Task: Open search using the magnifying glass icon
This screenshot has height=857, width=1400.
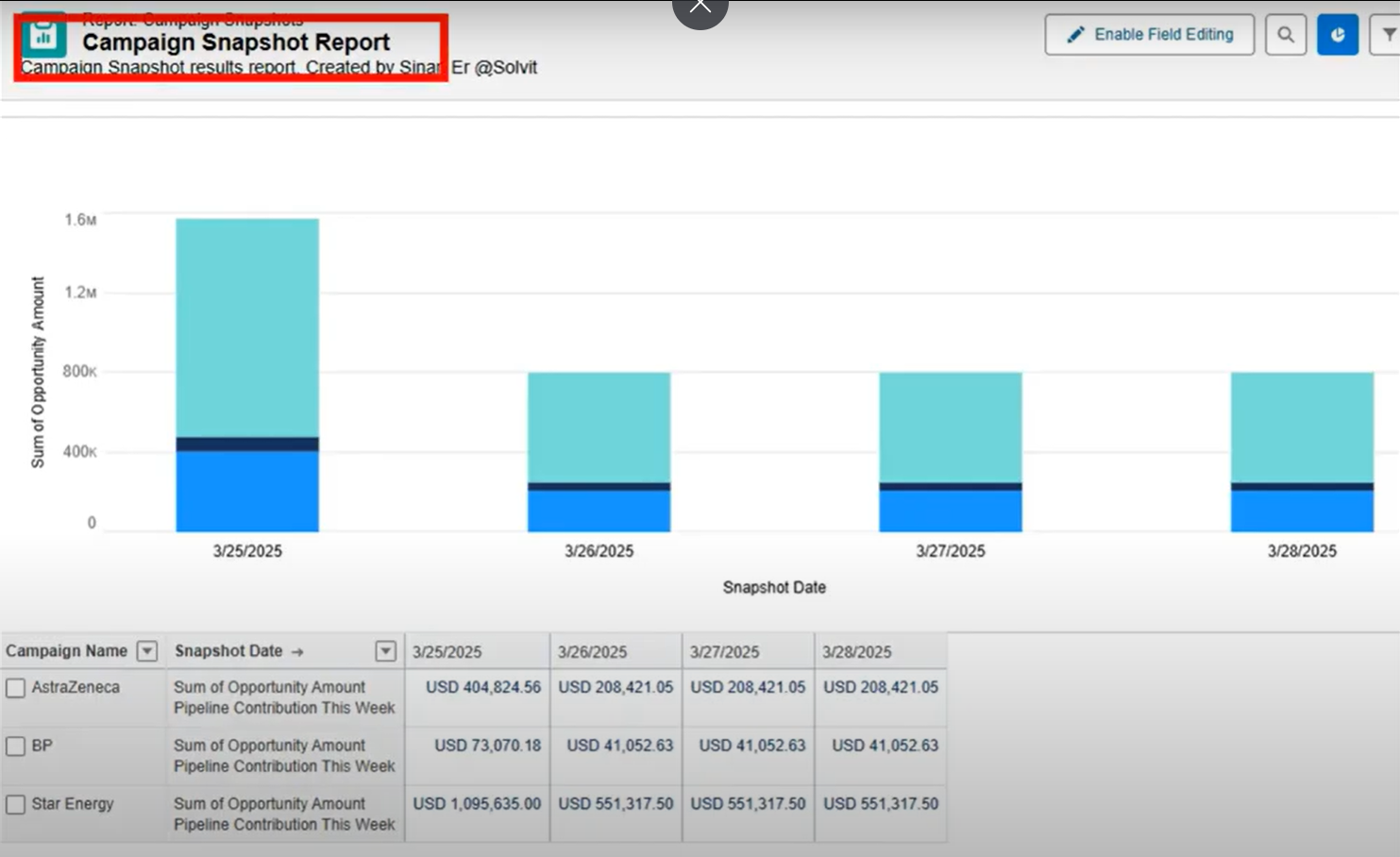Action: (x=1285, y=35)
